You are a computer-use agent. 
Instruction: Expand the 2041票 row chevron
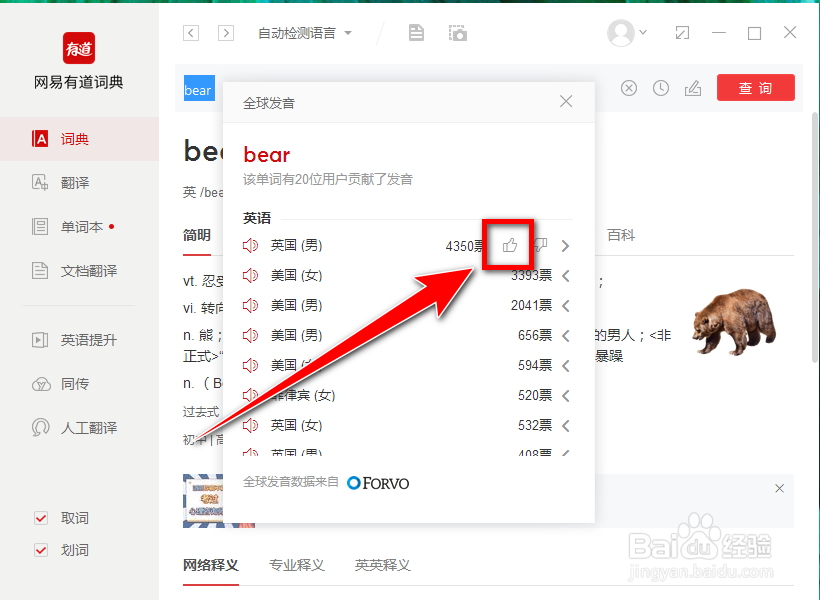tap(565, 305)
